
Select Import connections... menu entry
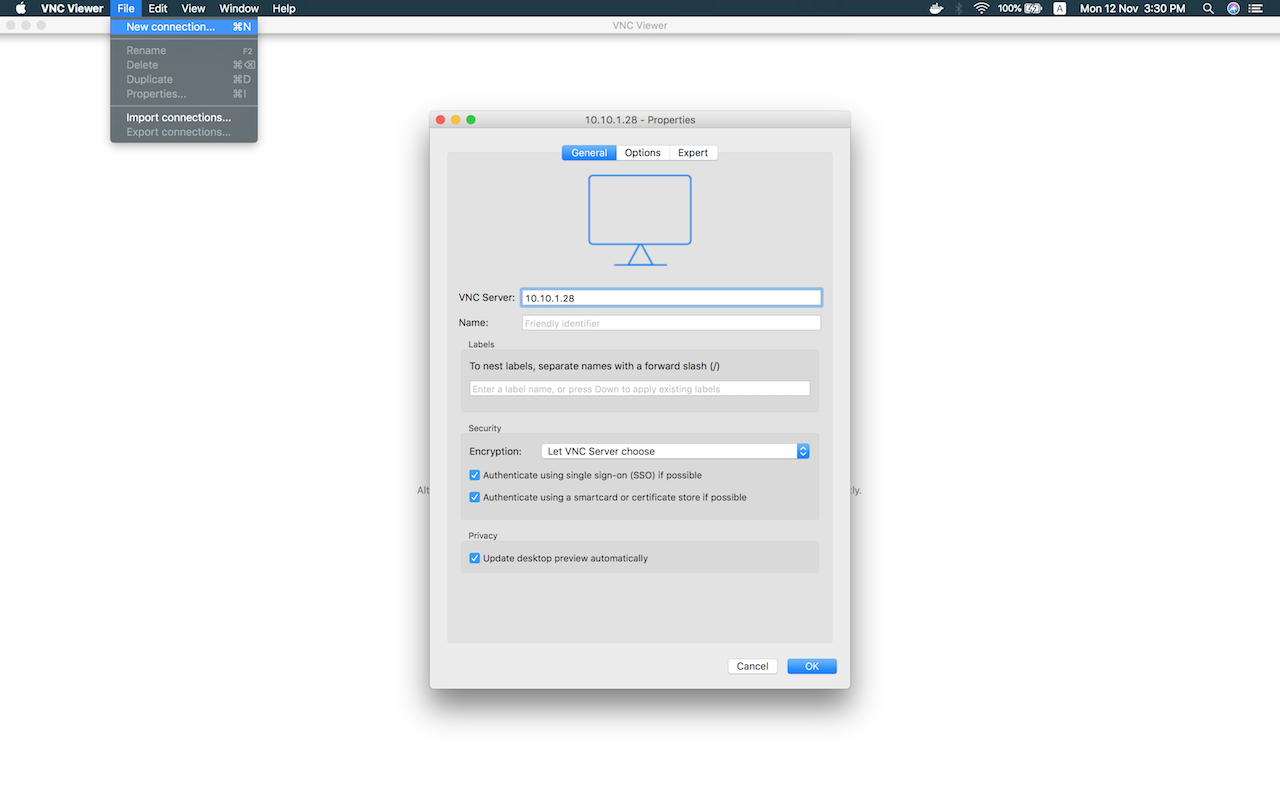click(184, 117)
